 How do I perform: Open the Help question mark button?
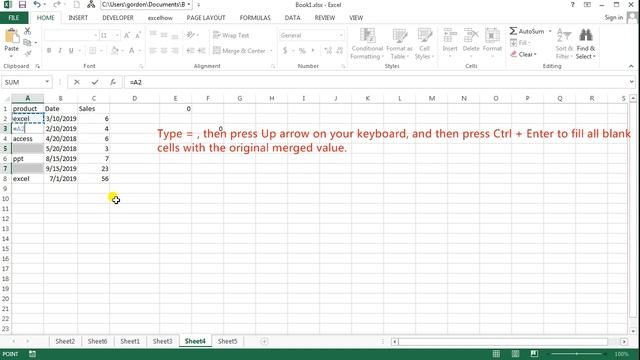572,5
